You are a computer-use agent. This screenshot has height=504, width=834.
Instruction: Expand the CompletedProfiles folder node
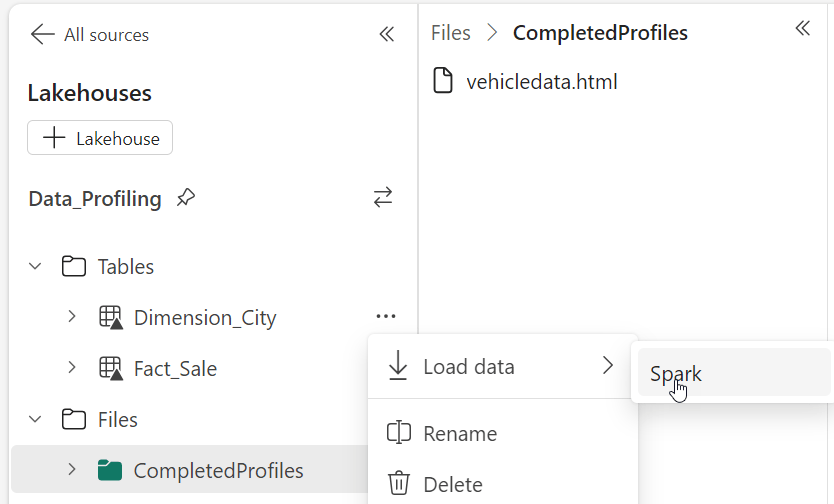click(72, 470)
